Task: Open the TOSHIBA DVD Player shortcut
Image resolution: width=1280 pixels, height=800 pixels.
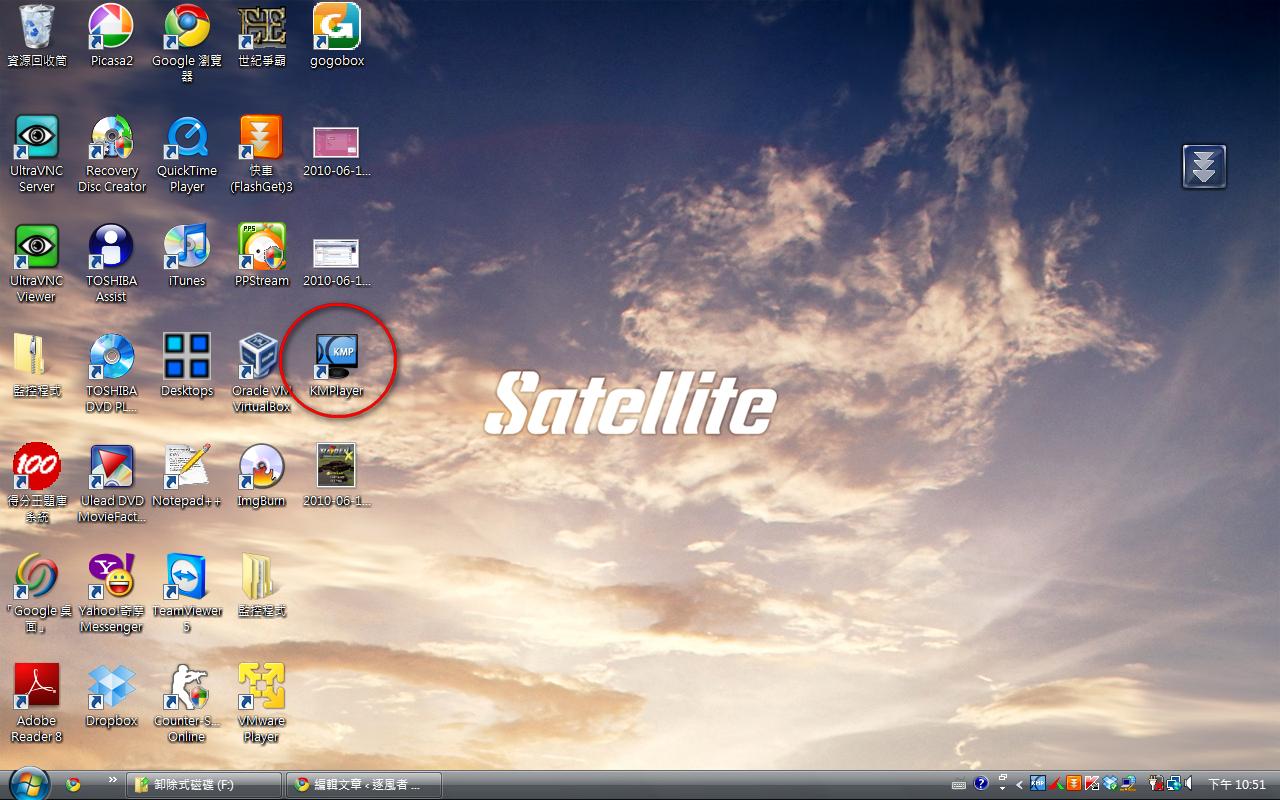Action: pos(111,374)
